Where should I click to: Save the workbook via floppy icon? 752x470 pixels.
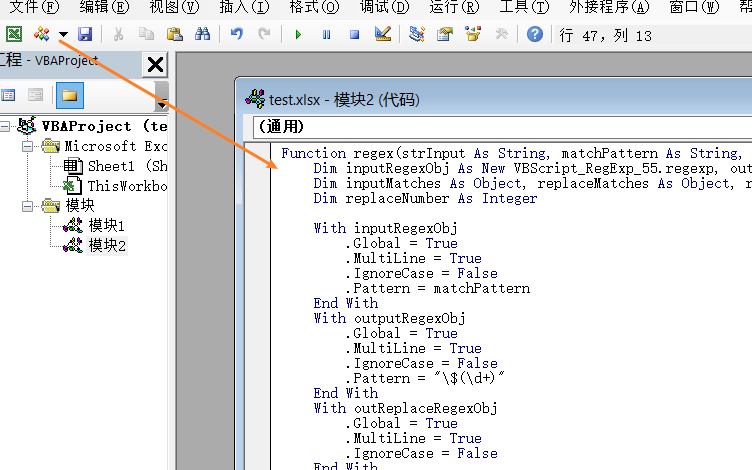click(85, 34)
